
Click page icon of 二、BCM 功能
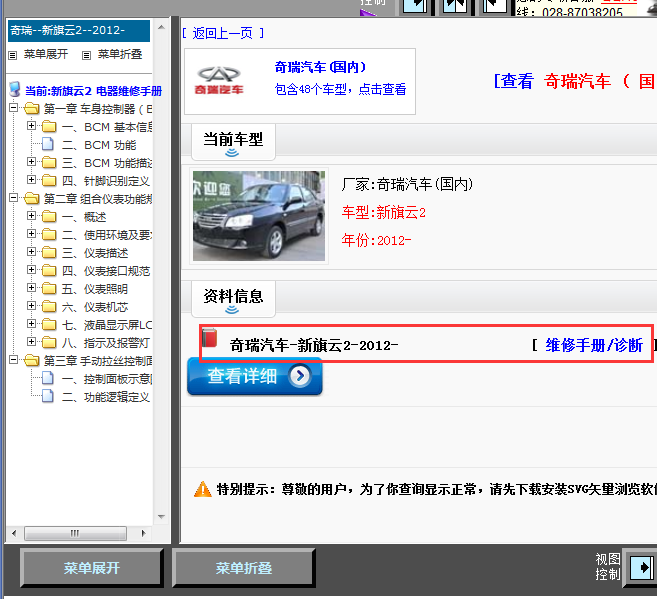(x=48, y=144)
